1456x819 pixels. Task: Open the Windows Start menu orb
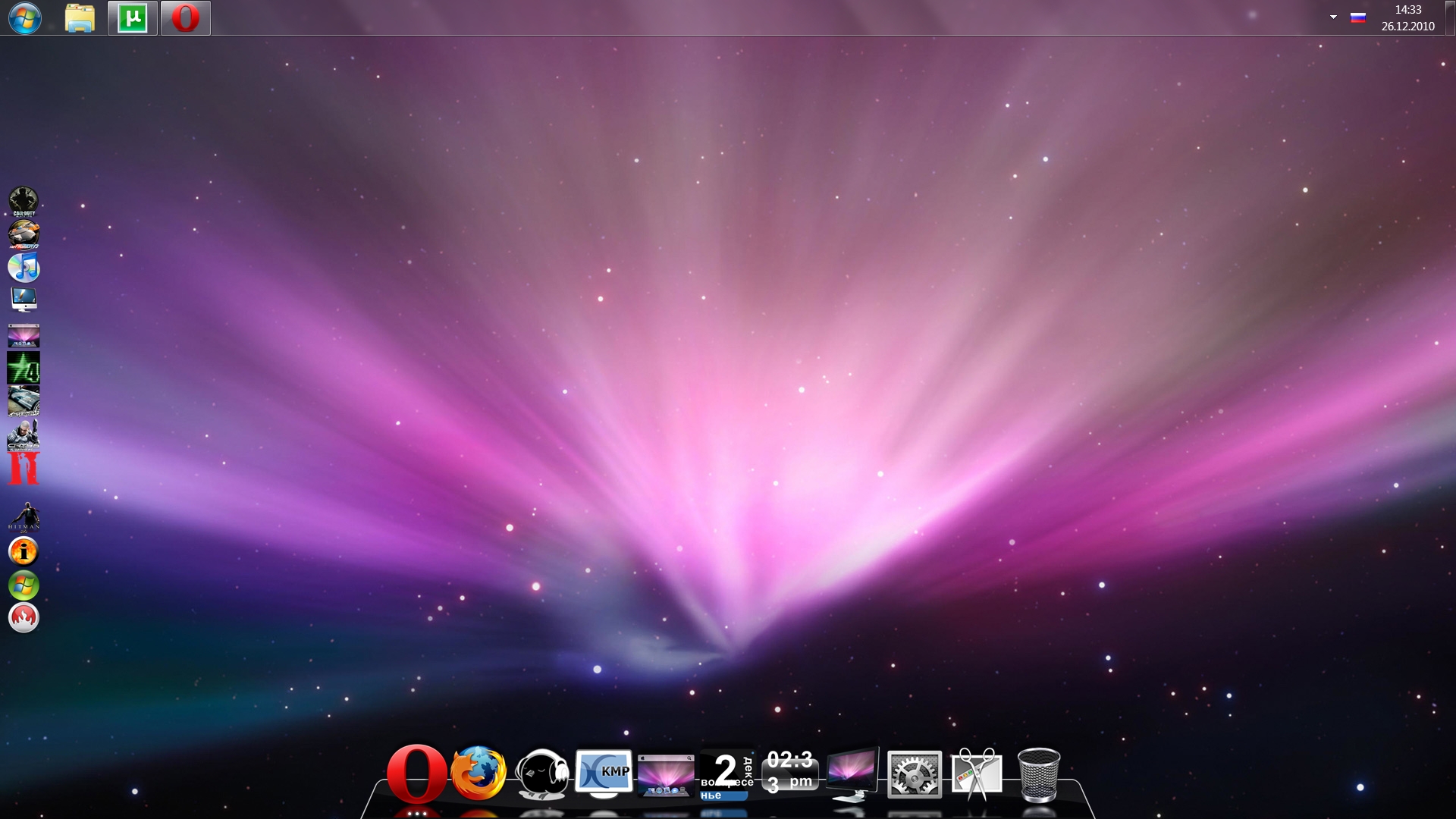tap(25, 17)
